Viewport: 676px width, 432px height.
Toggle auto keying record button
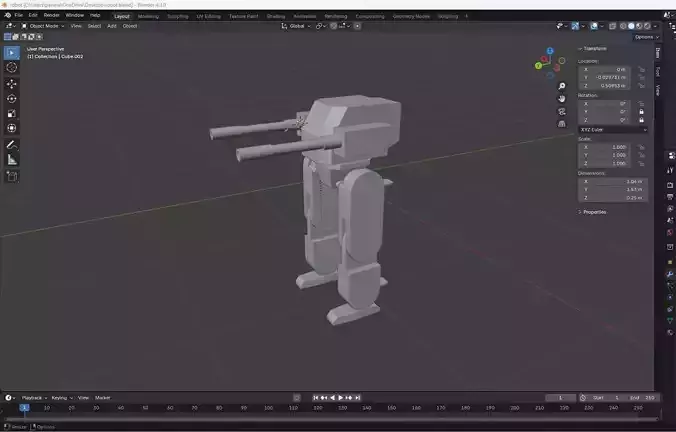[297, 398]
